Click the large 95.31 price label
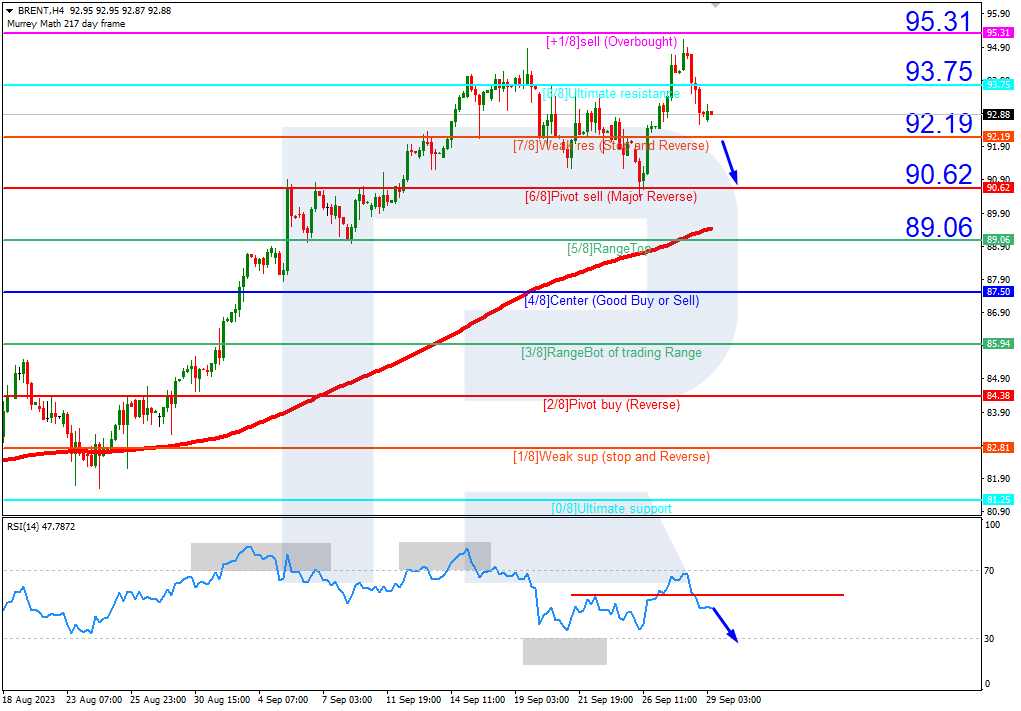 pos(938,21)
